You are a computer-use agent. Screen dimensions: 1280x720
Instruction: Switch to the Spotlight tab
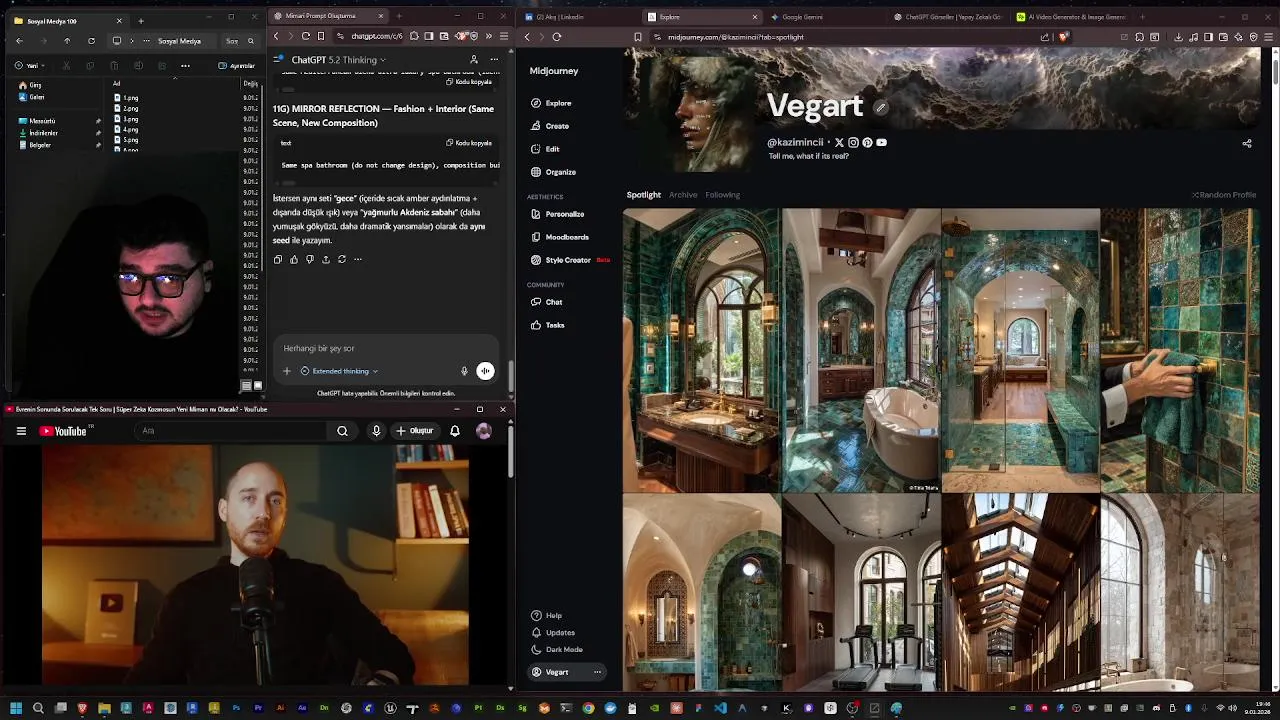coord(643,195)
